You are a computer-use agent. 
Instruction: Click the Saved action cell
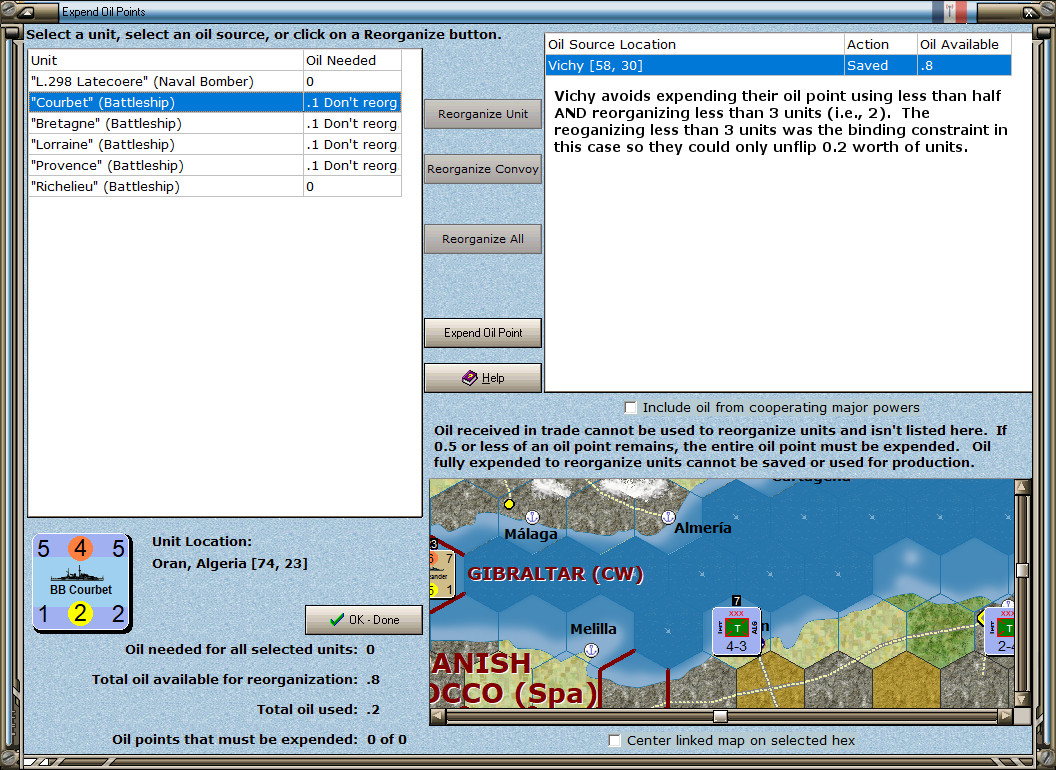pyautogui.click(x=881, y=65)
